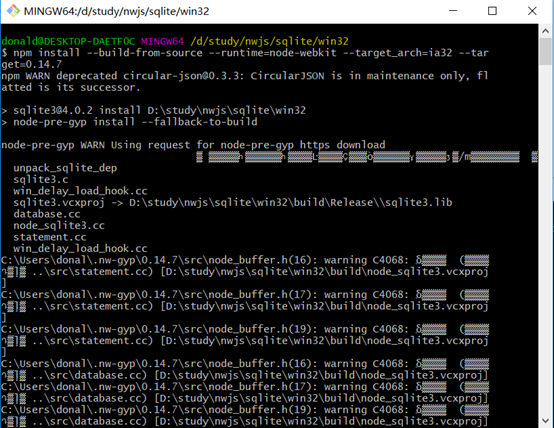
Task: Click 'node_buffer.h(19)' warning above statement.cc line
Action: tap(245, 329)
